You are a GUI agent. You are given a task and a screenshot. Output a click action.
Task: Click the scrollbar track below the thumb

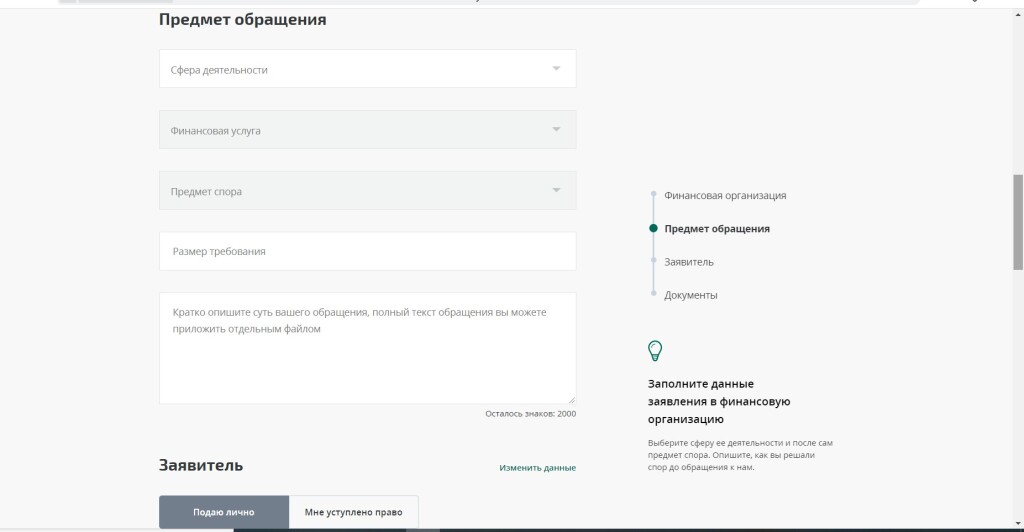click(1018, 400)
